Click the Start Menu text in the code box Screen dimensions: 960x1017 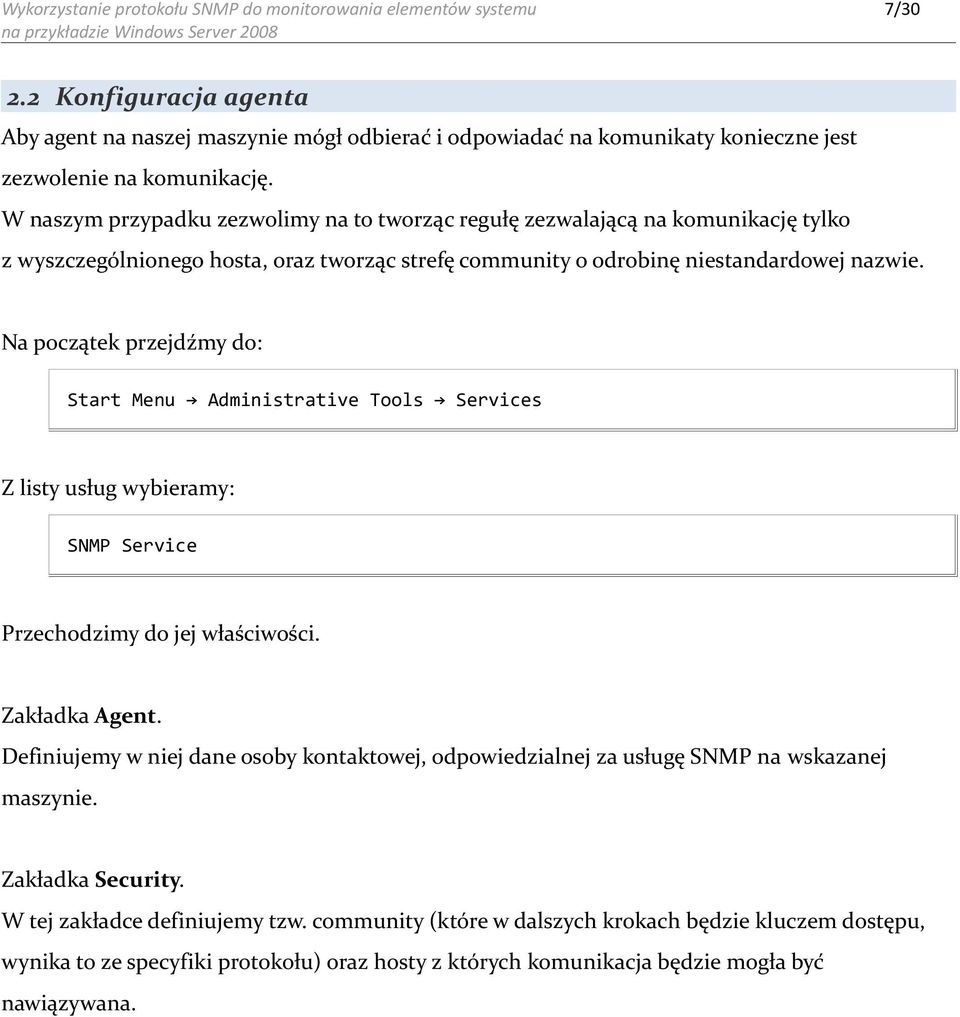click(121, 400)
